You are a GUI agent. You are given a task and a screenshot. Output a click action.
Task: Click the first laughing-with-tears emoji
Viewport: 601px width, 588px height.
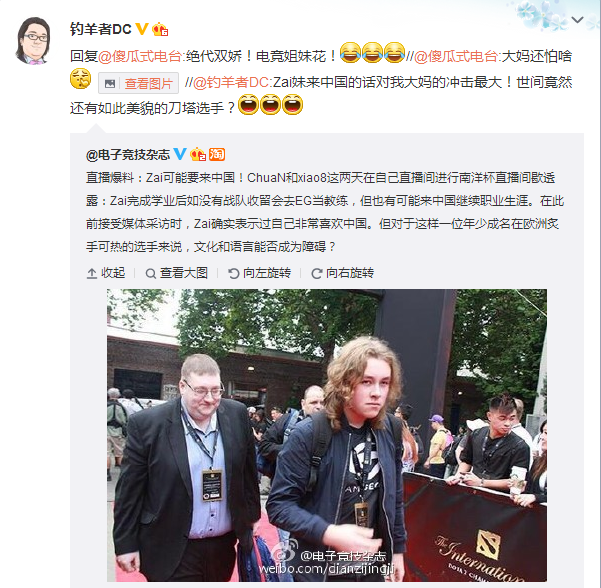click(350, 53)
